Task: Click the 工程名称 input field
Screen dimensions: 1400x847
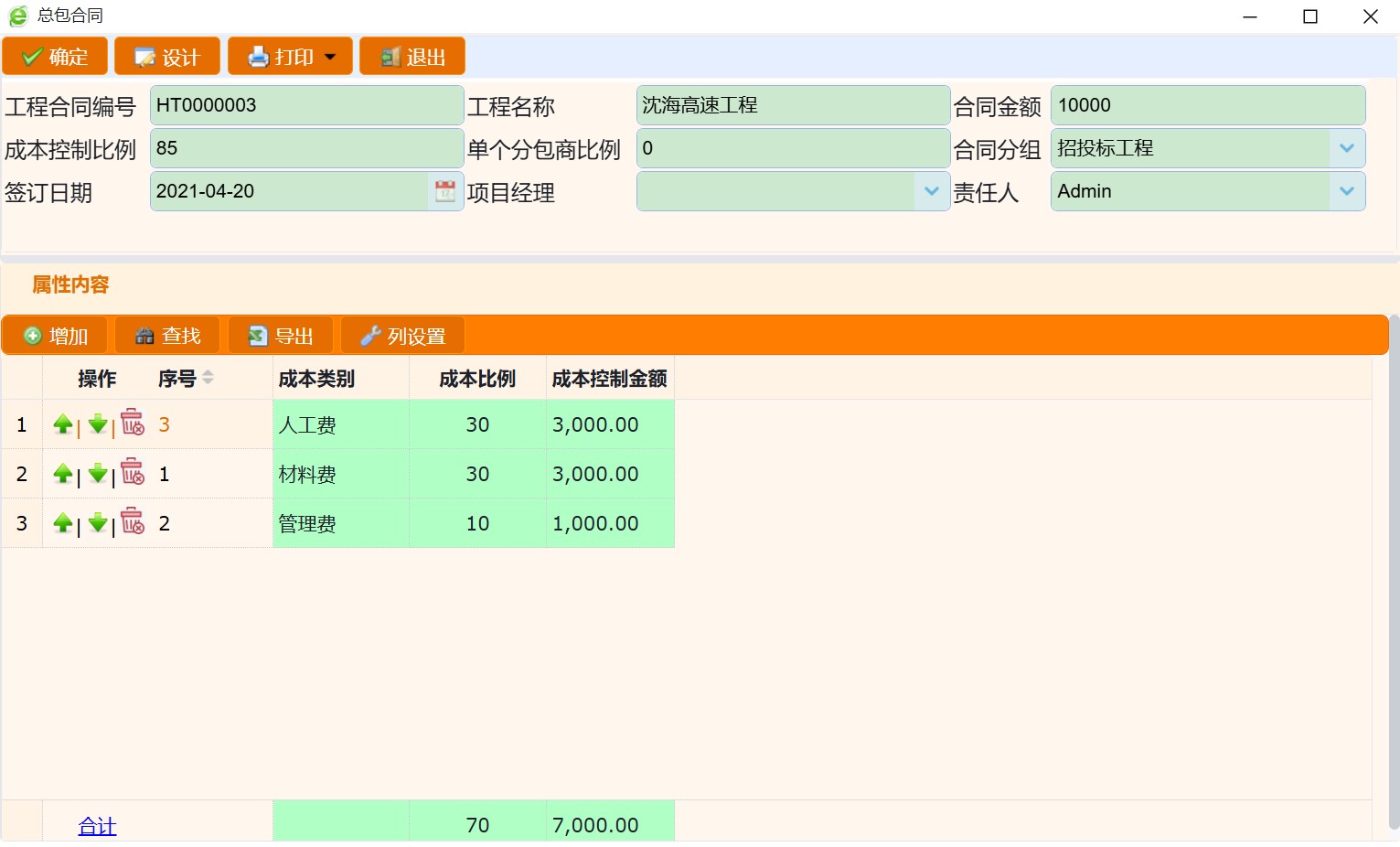Action: tap(792, 105)
